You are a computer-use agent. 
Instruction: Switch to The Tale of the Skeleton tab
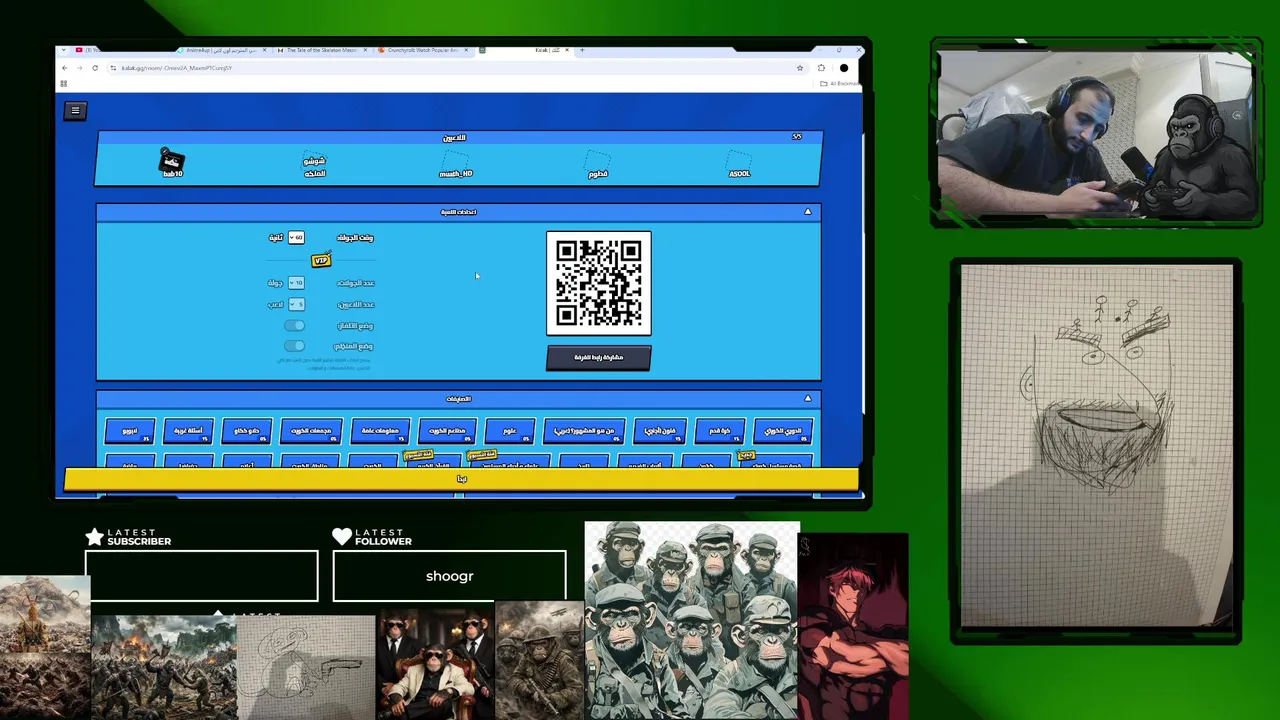[320, 50]
